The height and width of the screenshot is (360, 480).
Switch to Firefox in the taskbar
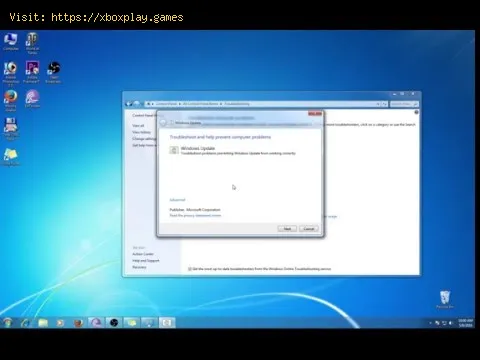(78, 323)
